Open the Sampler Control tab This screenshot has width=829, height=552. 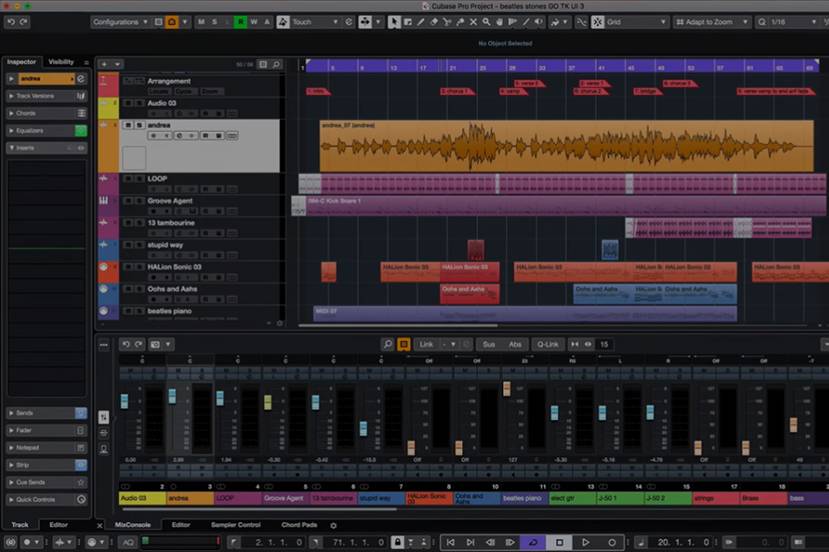[236, 525]
